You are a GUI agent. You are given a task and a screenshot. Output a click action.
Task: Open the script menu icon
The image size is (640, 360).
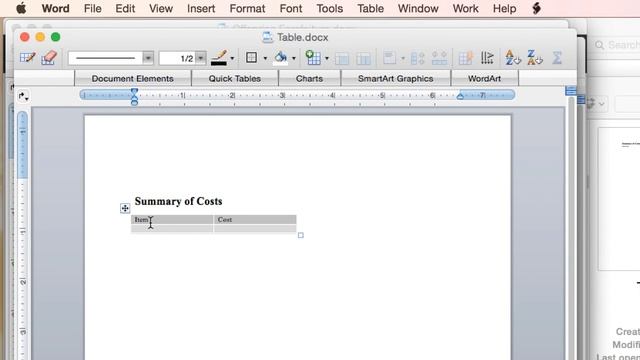click(x=536, y=8)
